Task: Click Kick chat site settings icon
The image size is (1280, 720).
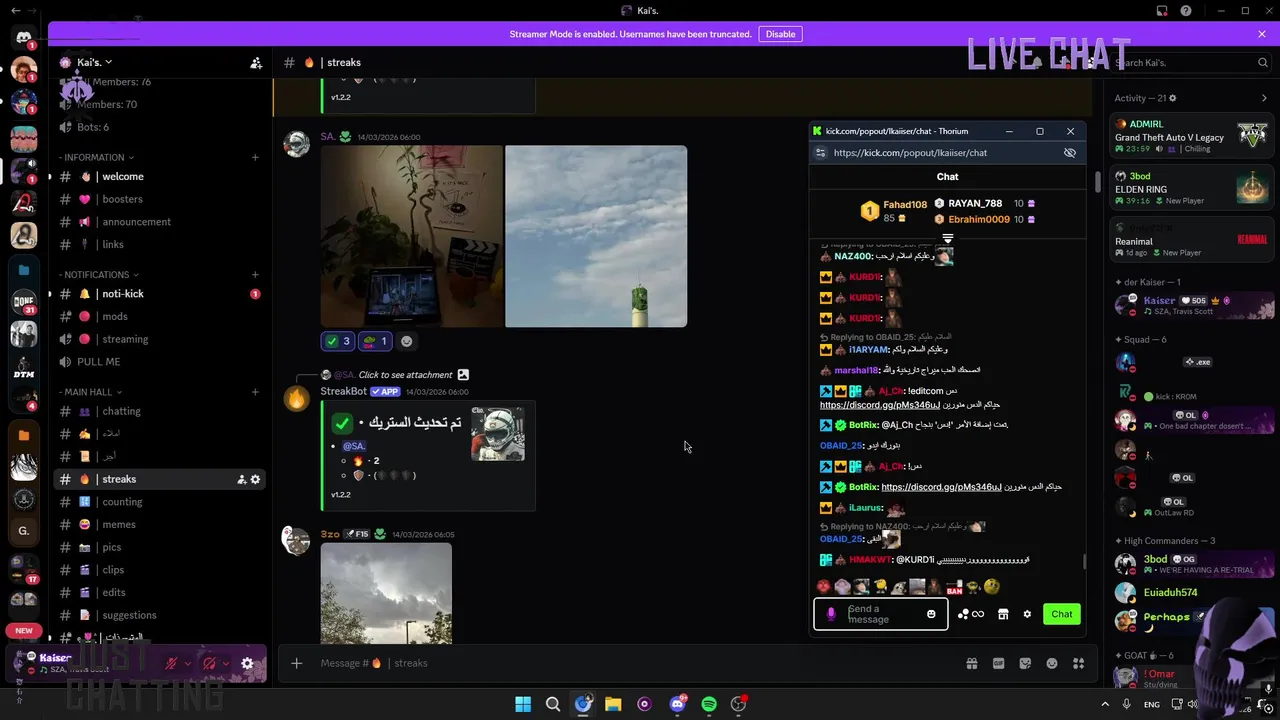Action: pyautogui.click(x=821, y=153)
